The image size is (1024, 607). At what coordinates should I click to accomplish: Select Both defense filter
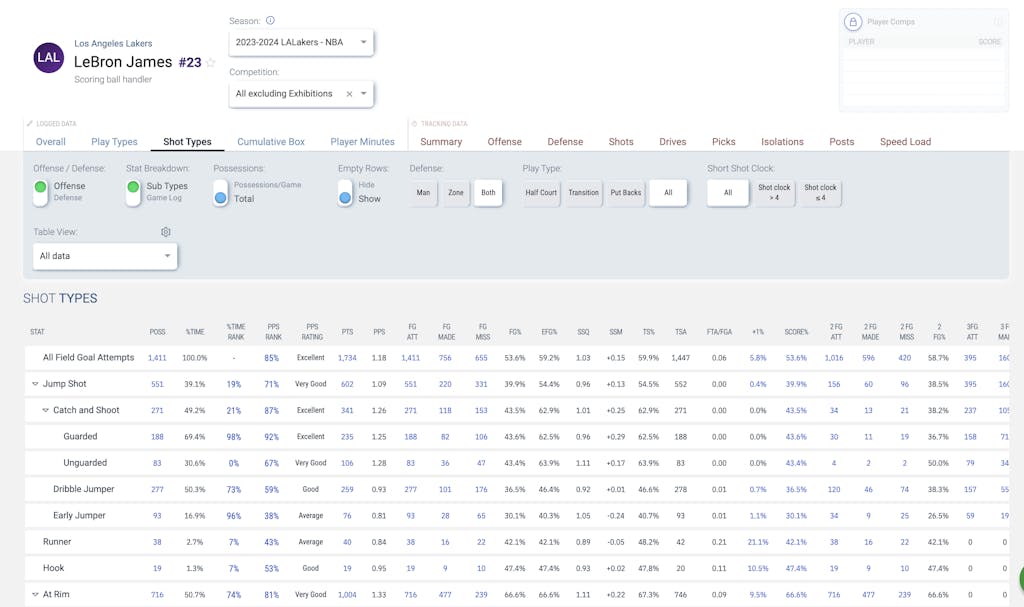[488, 193]
